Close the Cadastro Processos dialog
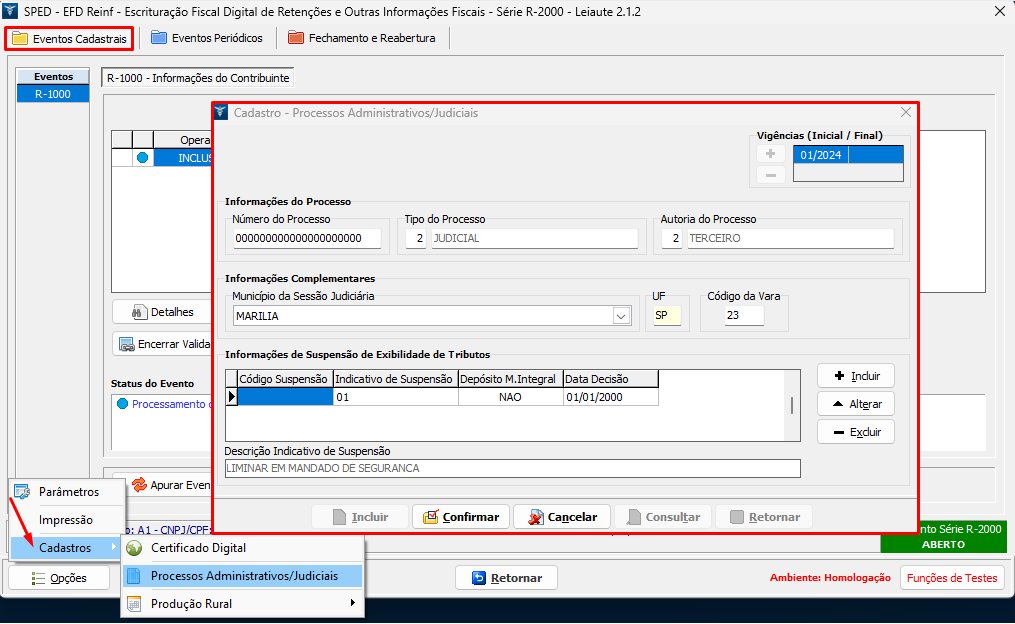This screenshot has height=624, width=1015. click(906, 113)
